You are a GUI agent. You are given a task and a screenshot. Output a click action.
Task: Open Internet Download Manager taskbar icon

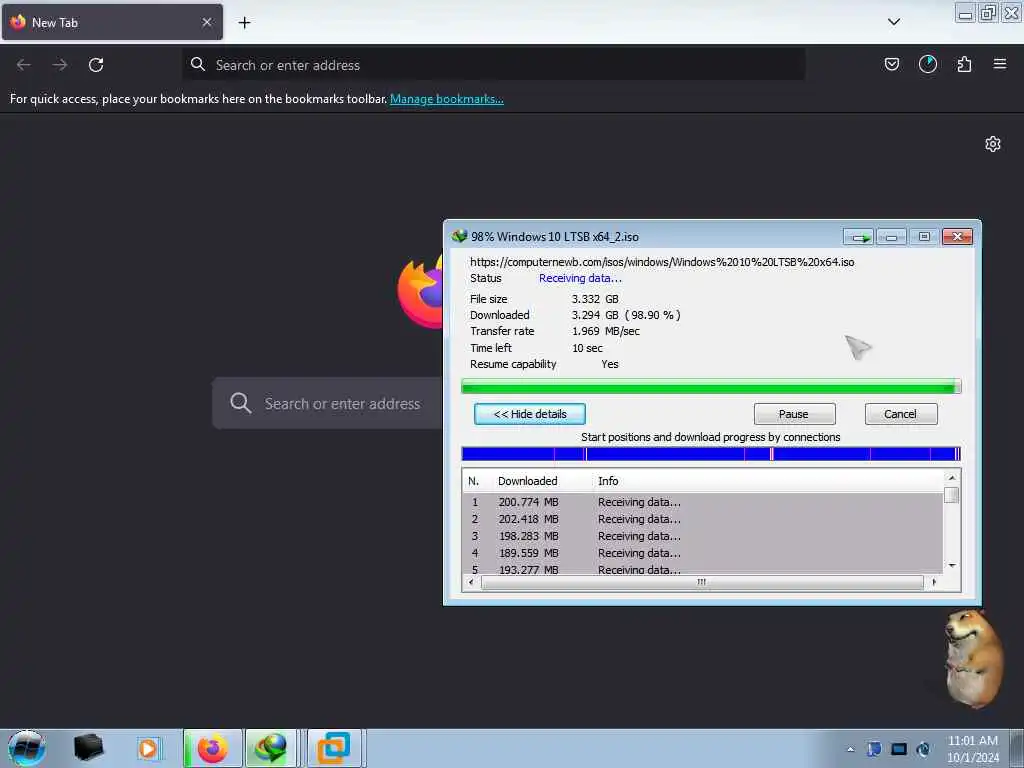tap(270, 748)
